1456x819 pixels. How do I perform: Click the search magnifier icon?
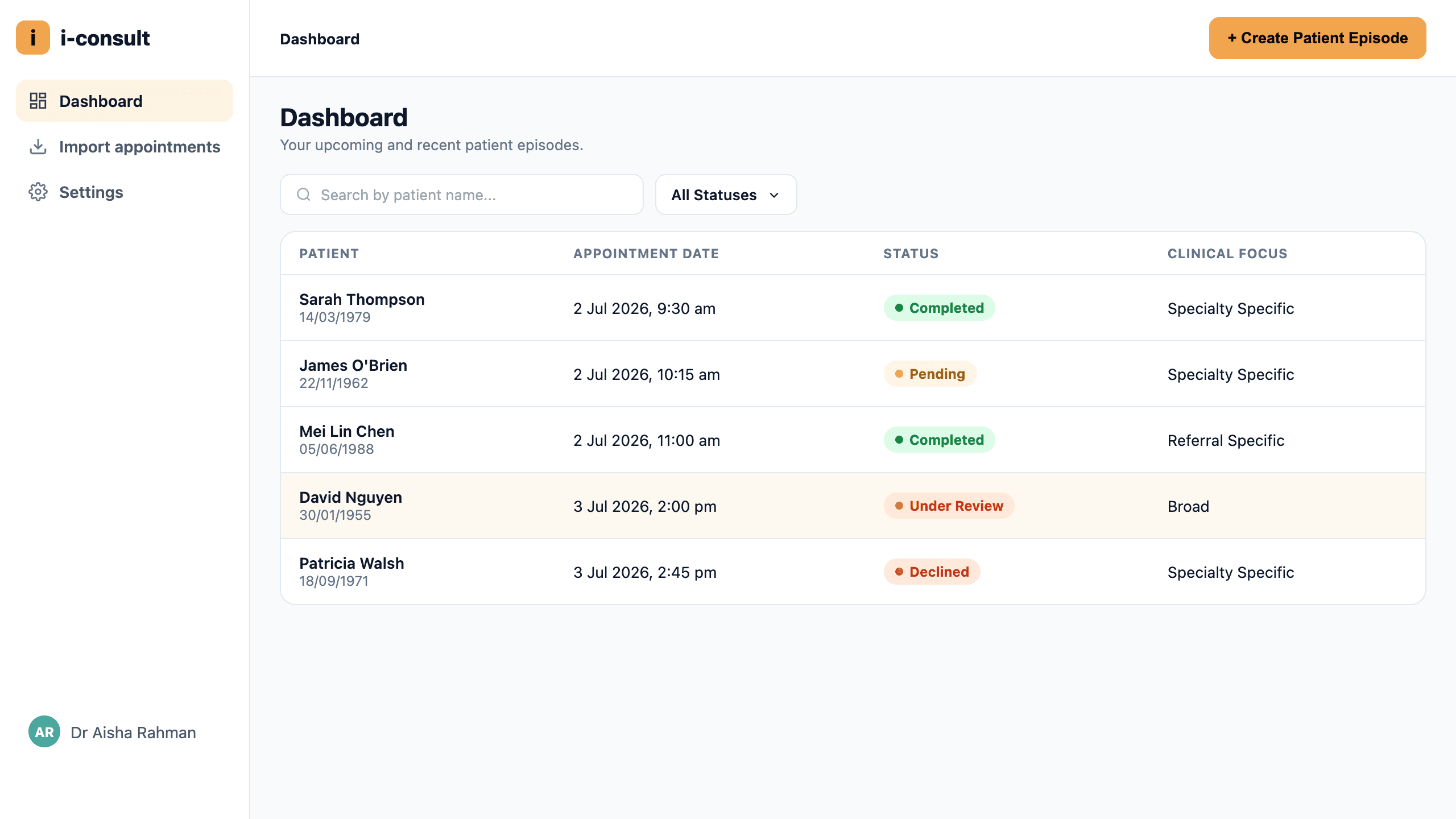click(x=304, y=195)
